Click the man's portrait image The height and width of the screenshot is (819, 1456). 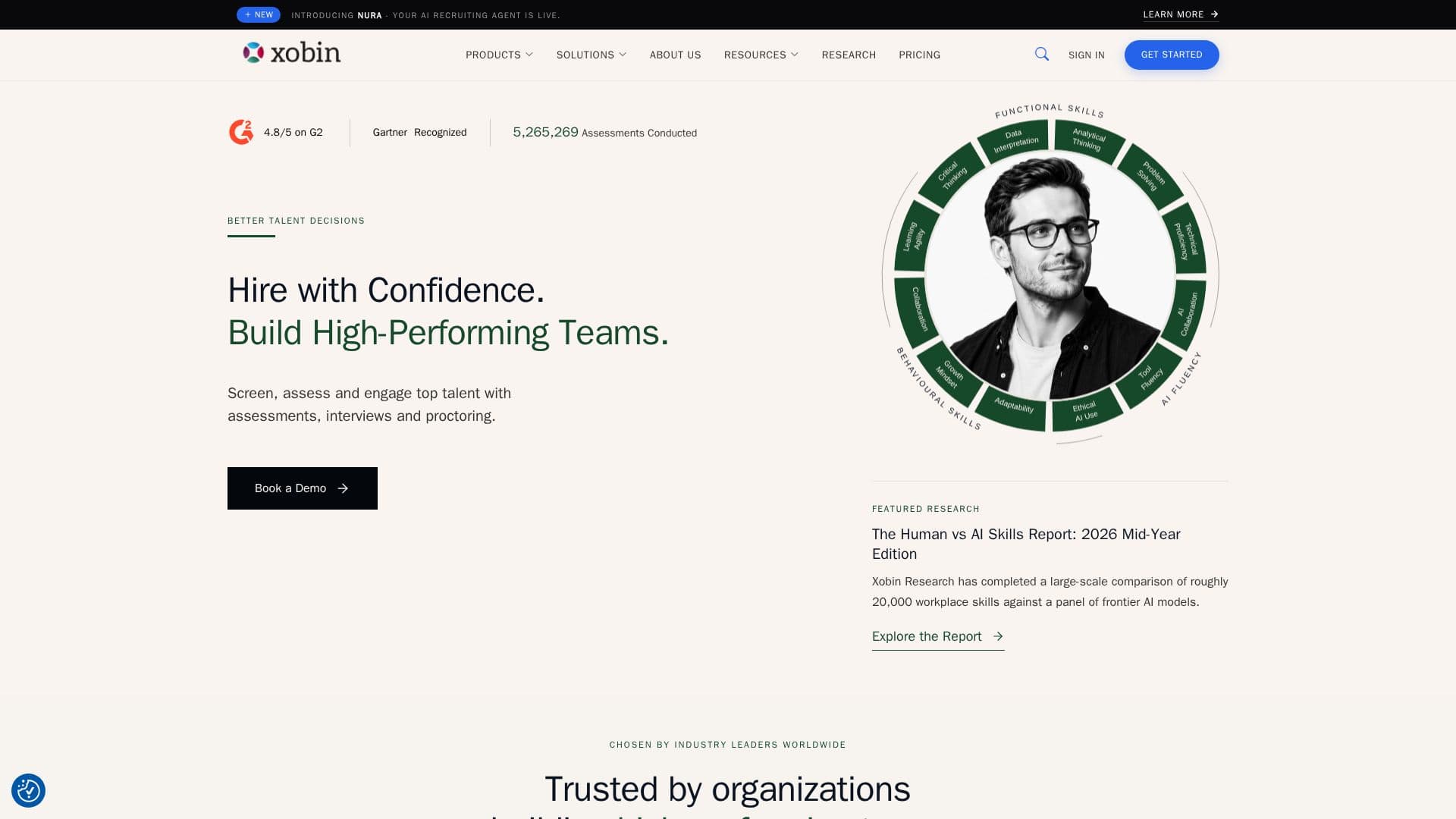[x=1050, y=277]
